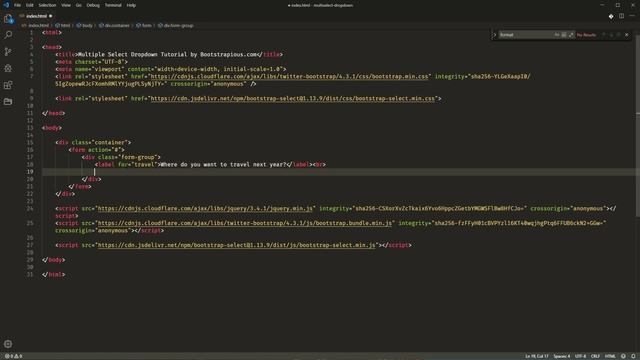The height and width of the screenshot is (360, 640).
Task: Toggle Find in selection
Action: 619,35
